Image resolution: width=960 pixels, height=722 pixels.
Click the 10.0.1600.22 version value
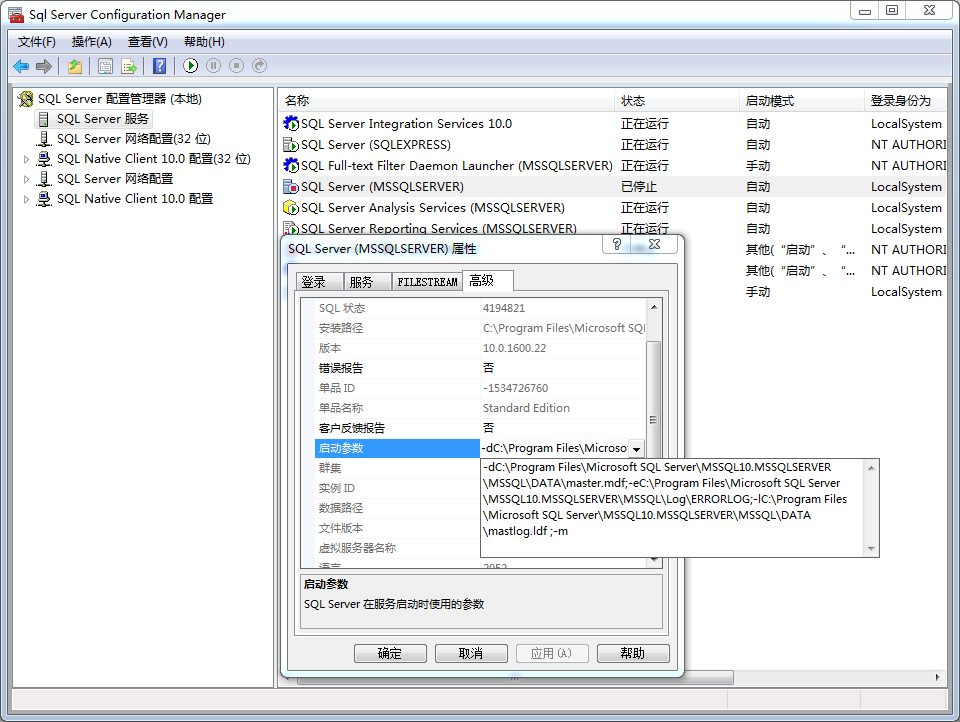514,348
